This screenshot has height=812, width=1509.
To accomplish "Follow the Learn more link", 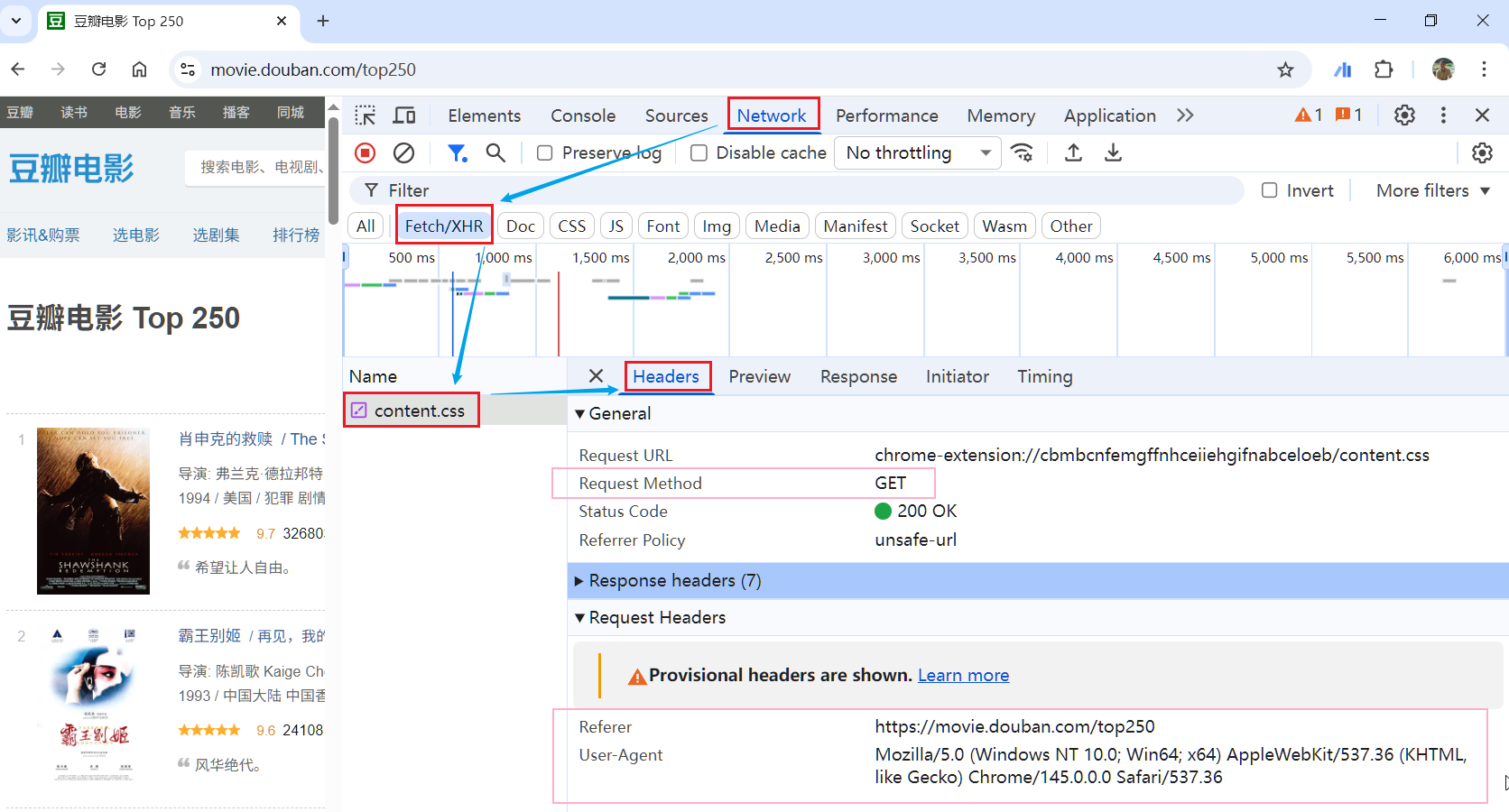I will click(x=963, y=676).
